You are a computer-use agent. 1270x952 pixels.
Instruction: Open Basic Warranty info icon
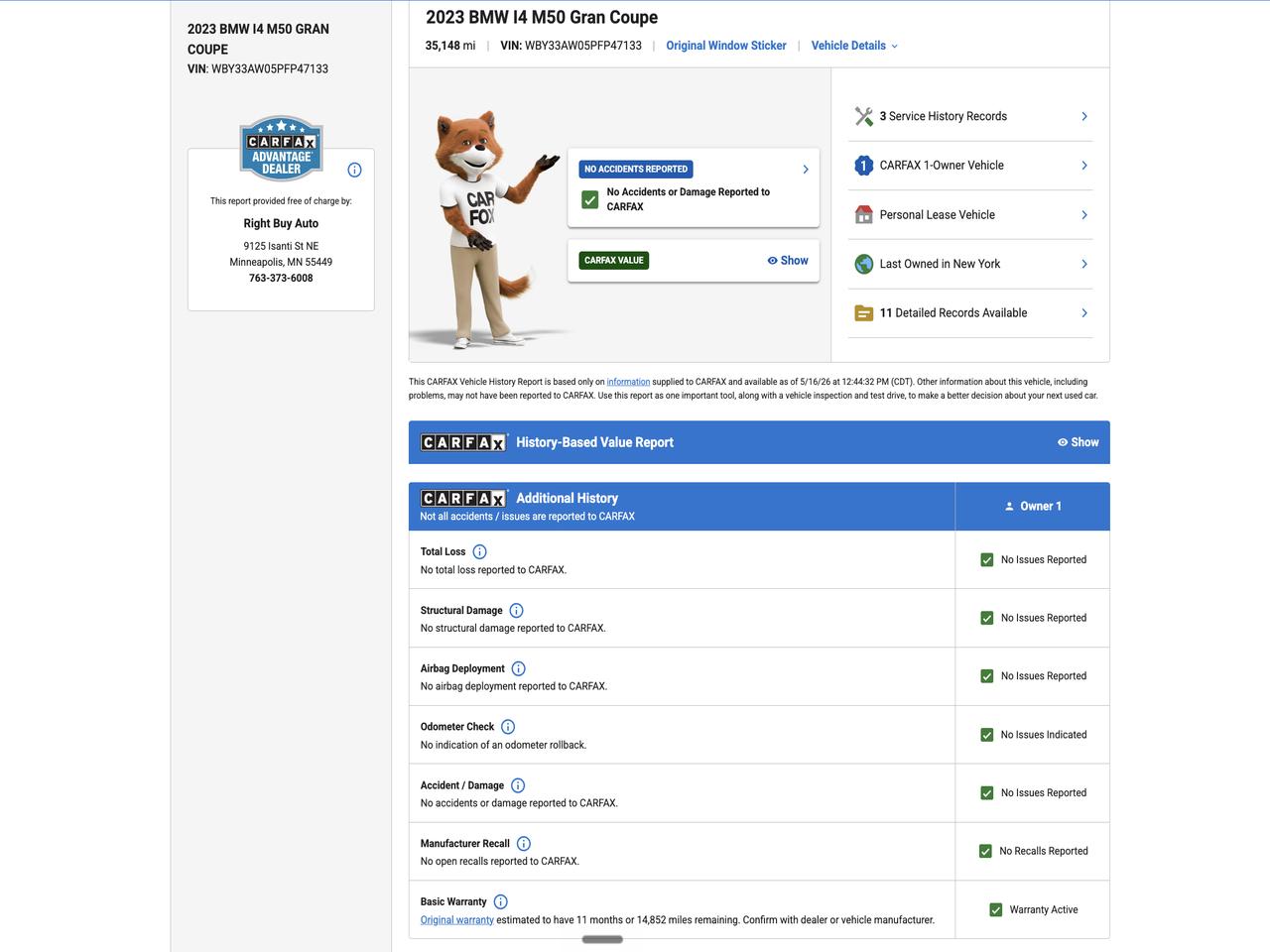[501, 902]
